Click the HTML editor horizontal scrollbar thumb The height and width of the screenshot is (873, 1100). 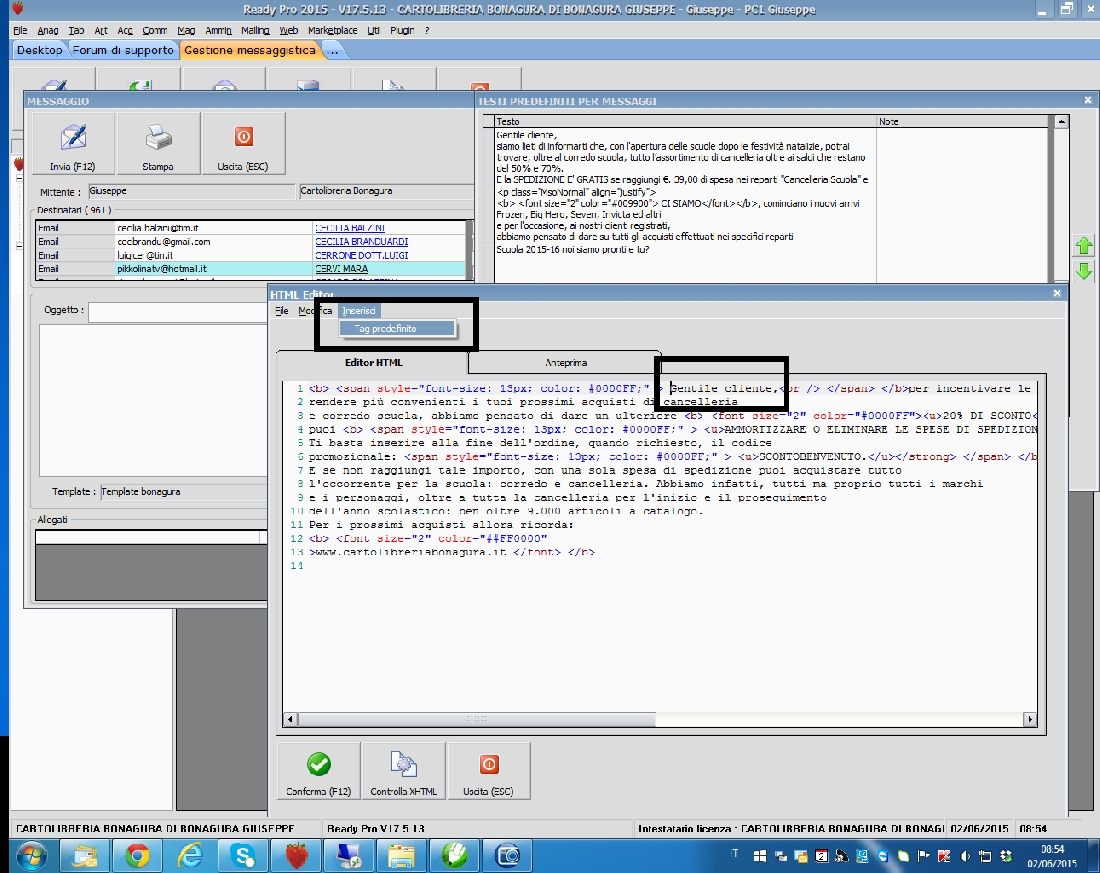pos(476,719)
